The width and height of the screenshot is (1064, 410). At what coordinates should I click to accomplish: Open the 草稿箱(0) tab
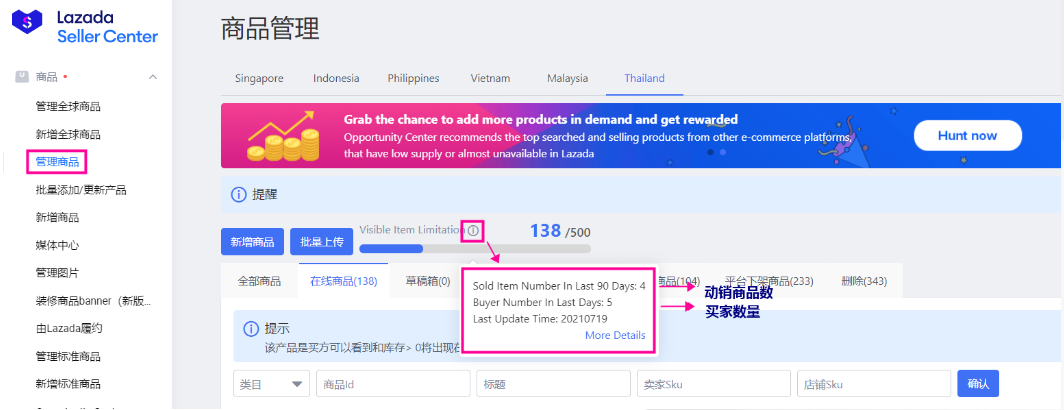coord(428,281)
